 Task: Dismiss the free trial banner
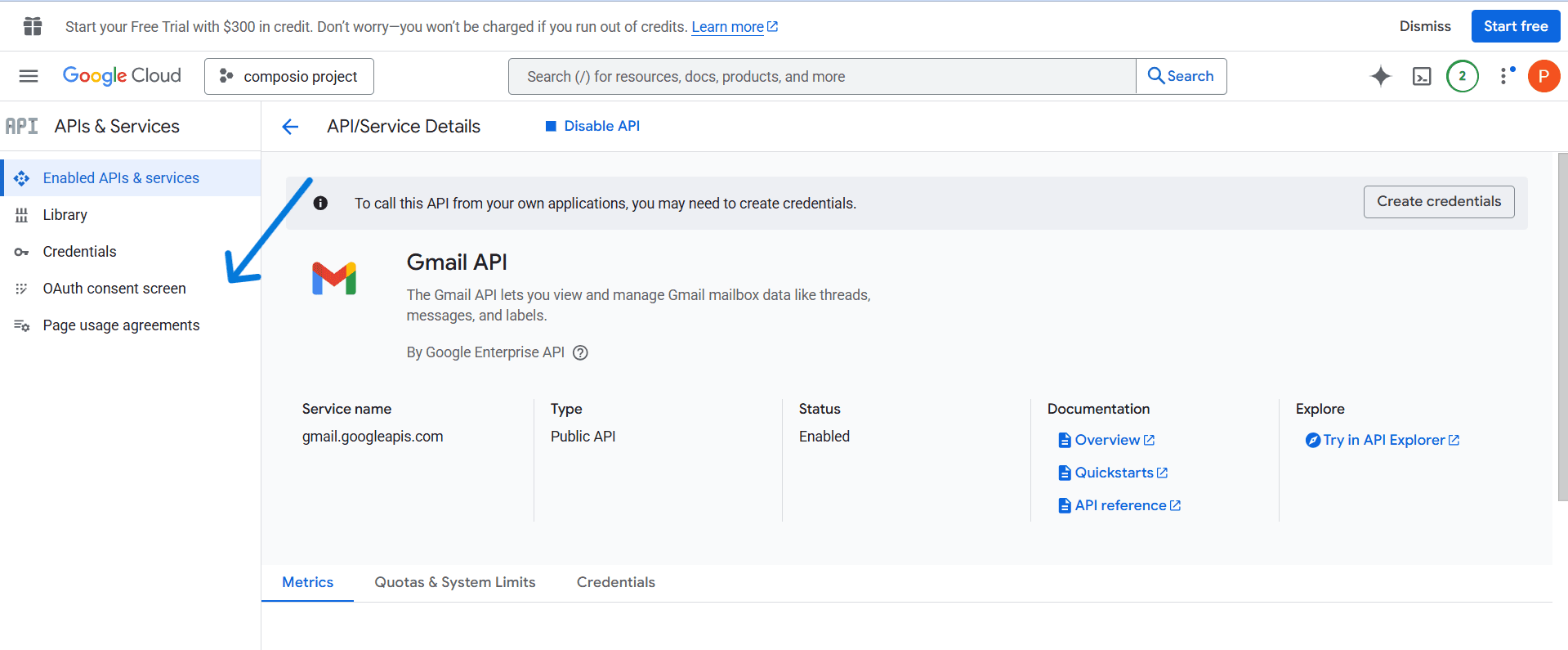click(1425, 26)
